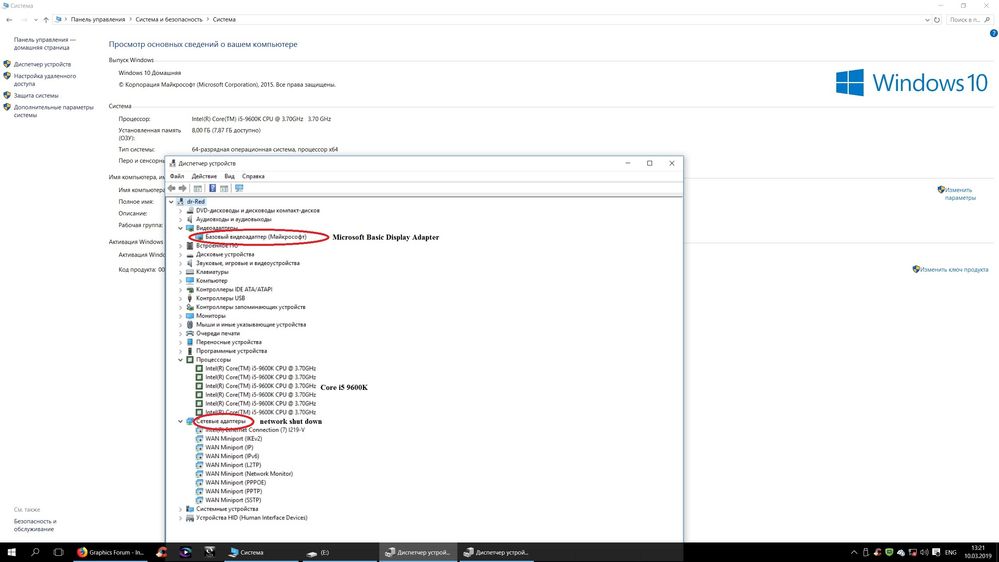Click the DVD drives category icon
999x562 pixels.
[x=190, y=210]
